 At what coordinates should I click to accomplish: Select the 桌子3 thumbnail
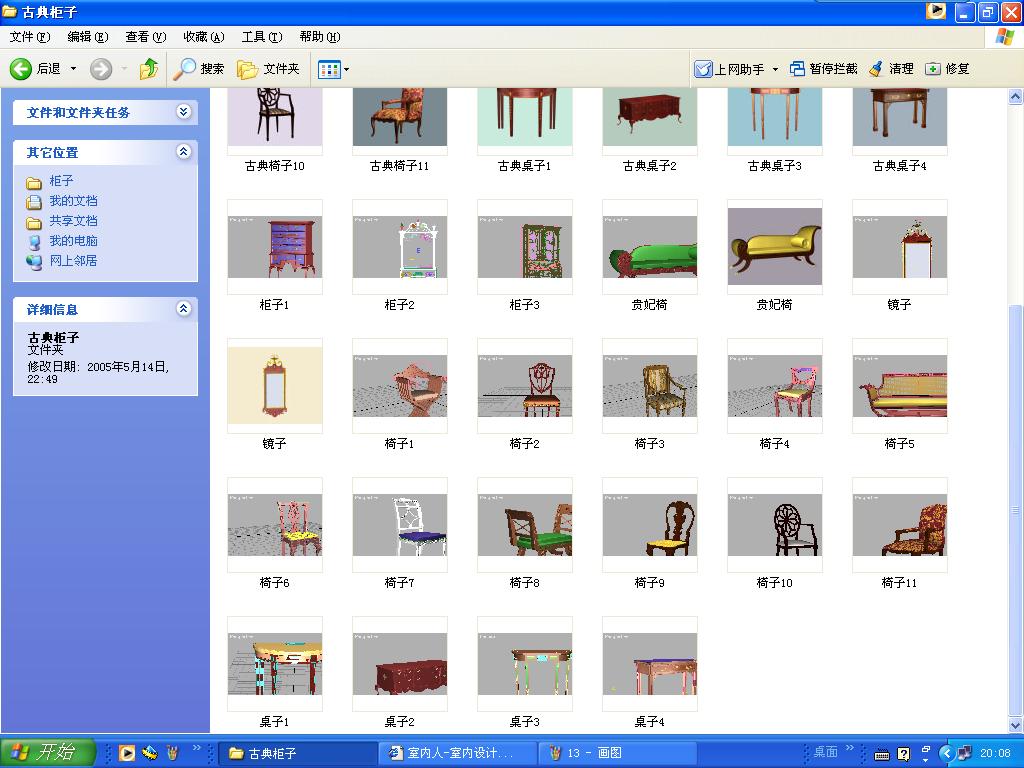(x=525, y=664)
